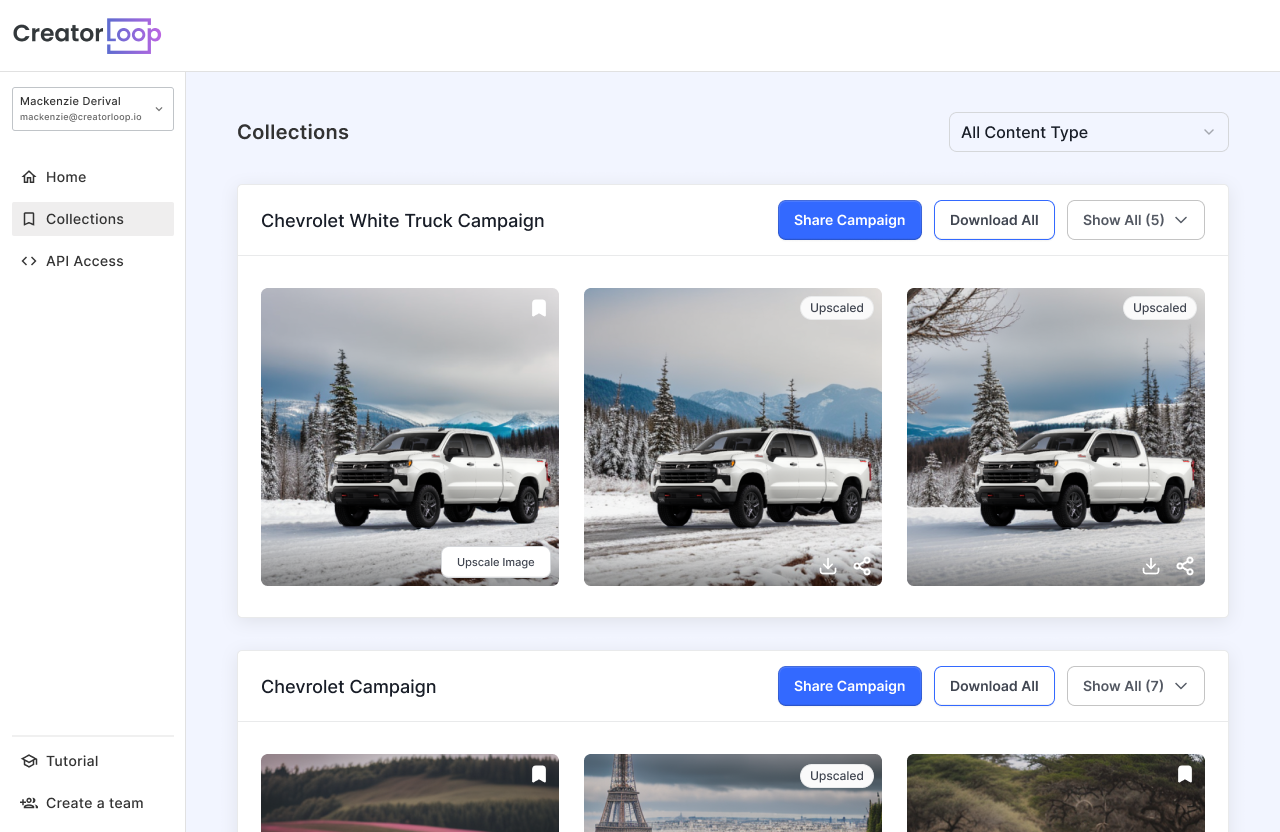Select Create a team in sidebar

(x=93, y=803)
